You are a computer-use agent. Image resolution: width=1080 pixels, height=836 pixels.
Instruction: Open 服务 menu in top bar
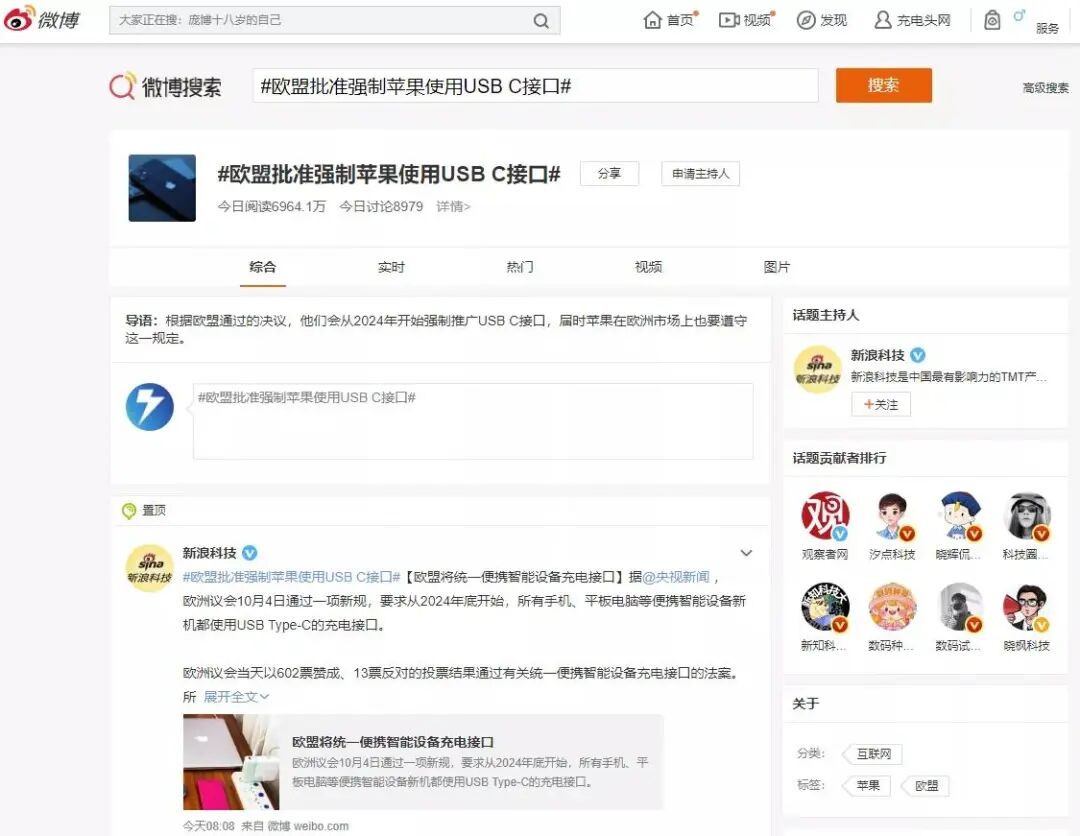pos(1047,28)
